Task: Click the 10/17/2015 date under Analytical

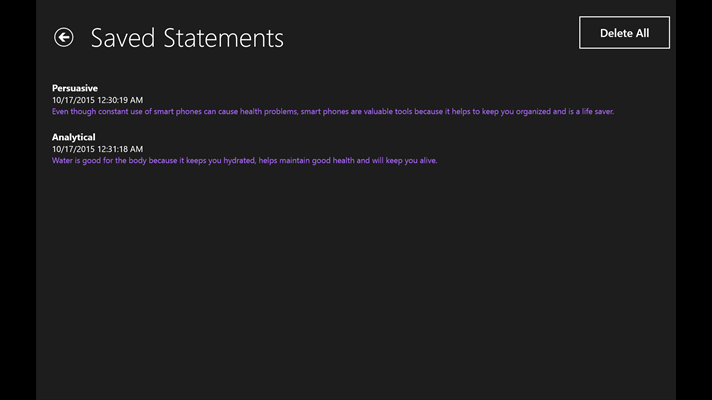Action: (74, 149)
